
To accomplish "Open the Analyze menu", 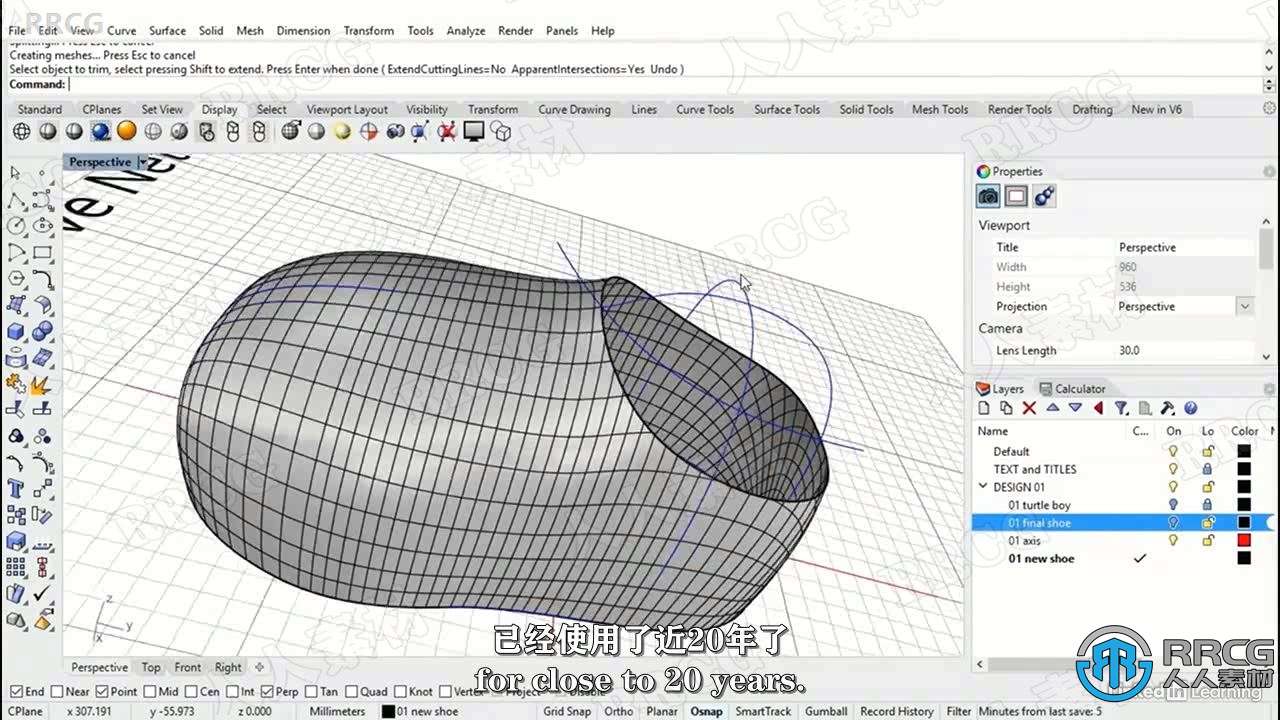I will [x=466, y=31].
